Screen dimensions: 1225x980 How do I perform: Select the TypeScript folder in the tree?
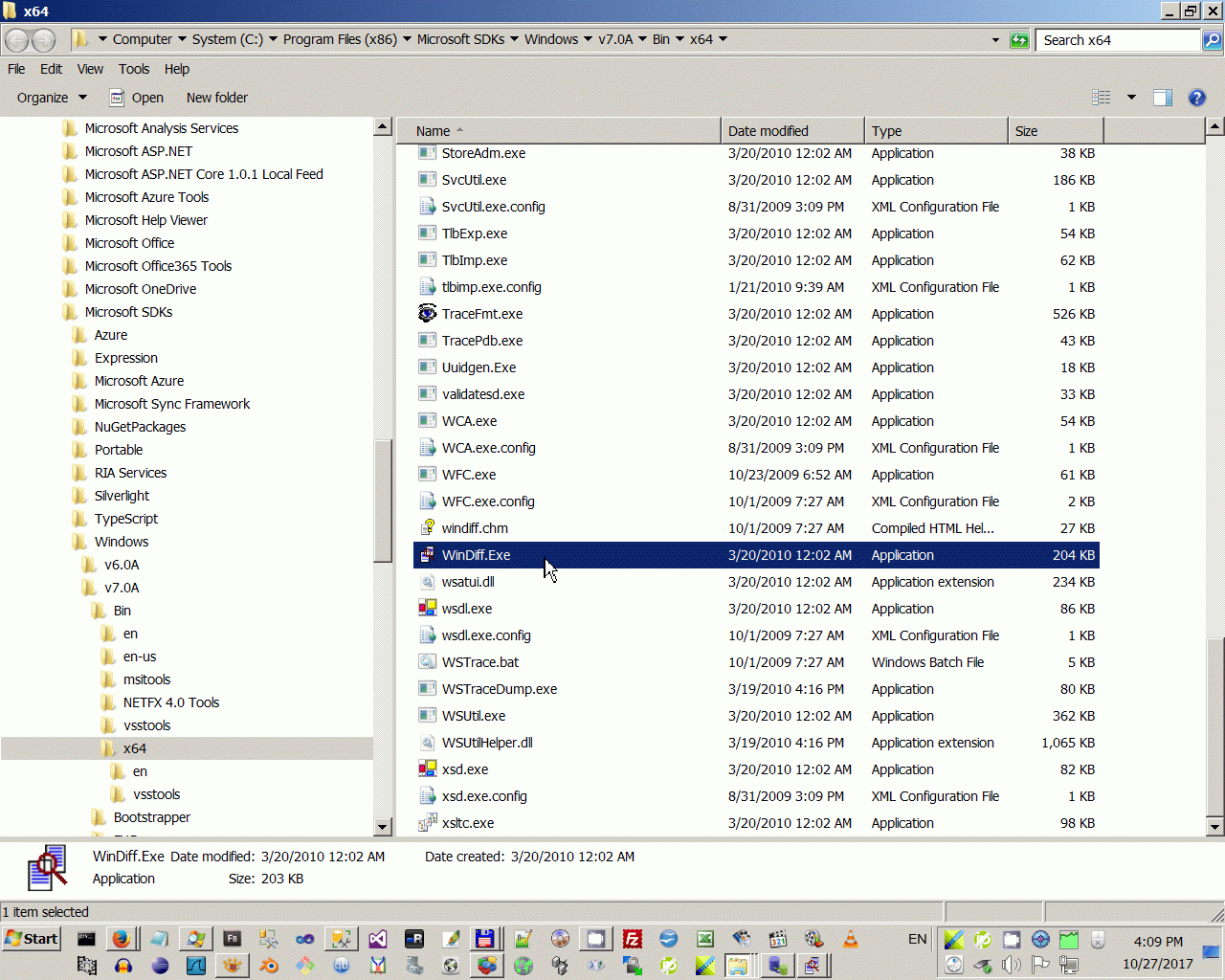coord(126,519)
